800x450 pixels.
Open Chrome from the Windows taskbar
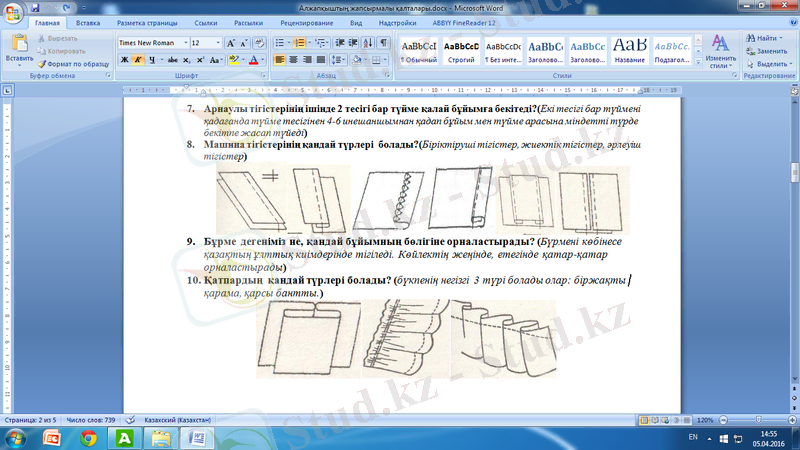click(x=89, y=438)
